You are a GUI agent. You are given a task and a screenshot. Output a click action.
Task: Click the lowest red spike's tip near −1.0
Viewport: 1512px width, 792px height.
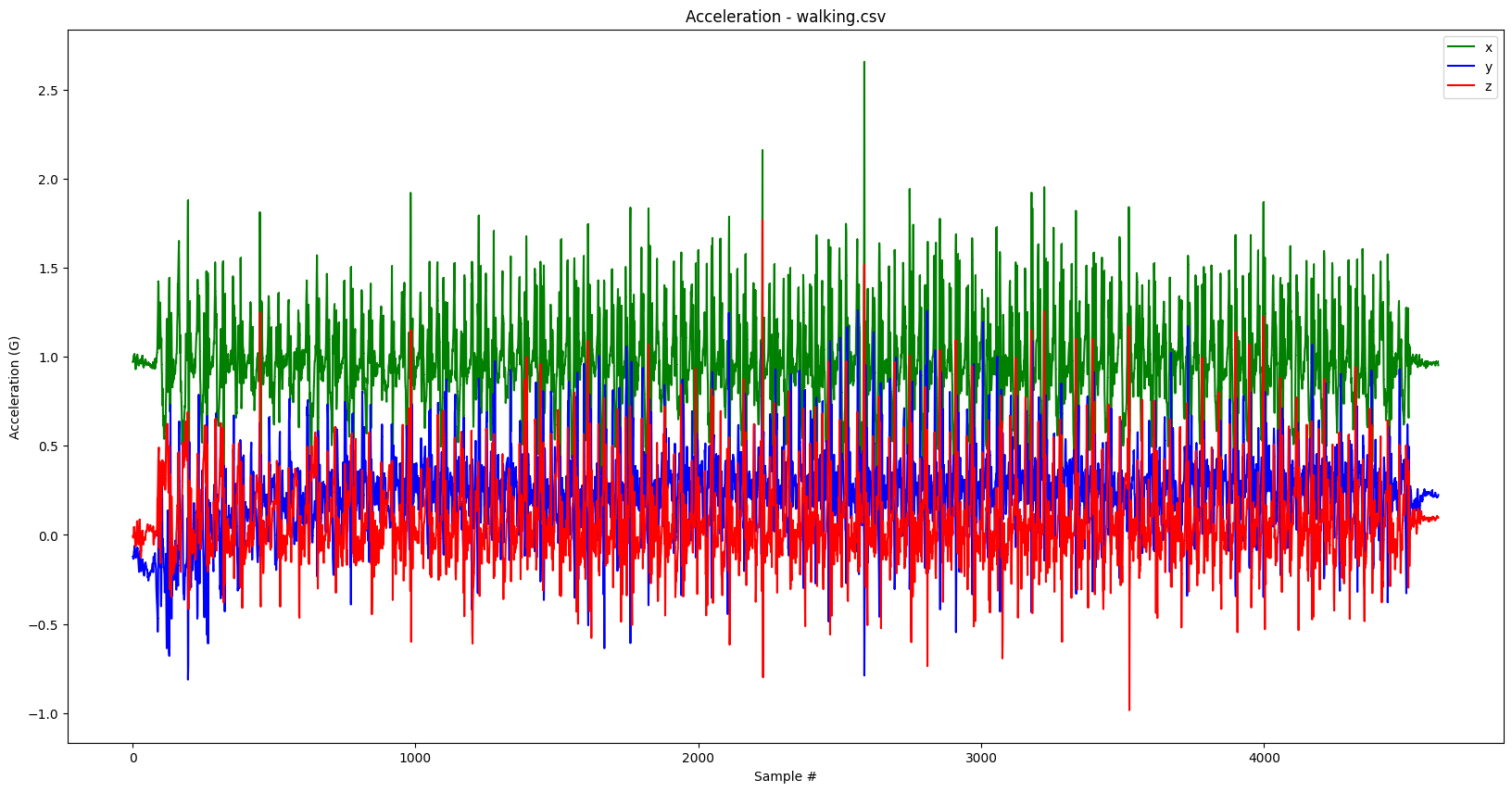coord(1129,710)
